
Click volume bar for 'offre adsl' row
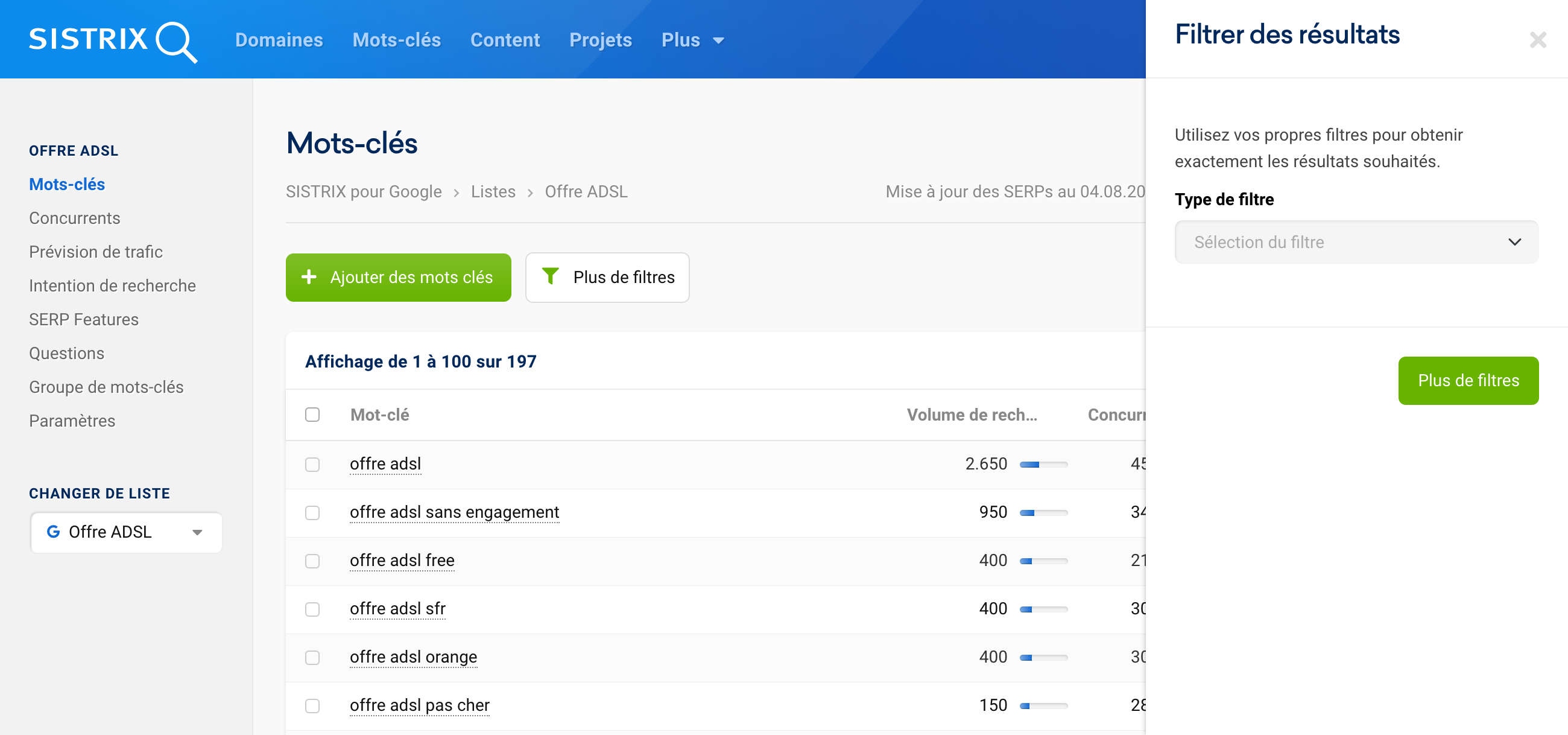[x=1043, y=464]
